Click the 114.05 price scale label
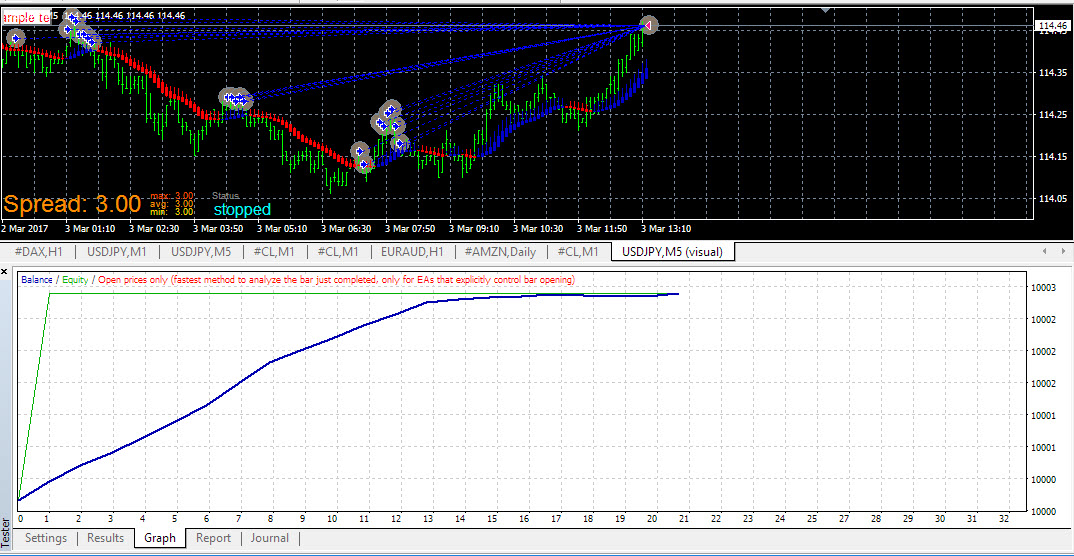1074x556 pixels. 1053,199
